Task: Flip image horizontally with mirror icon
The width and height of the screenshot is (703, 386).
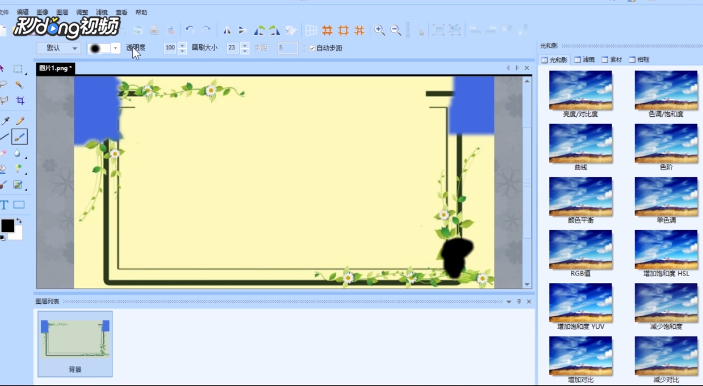Action: [x=227, y=30]
